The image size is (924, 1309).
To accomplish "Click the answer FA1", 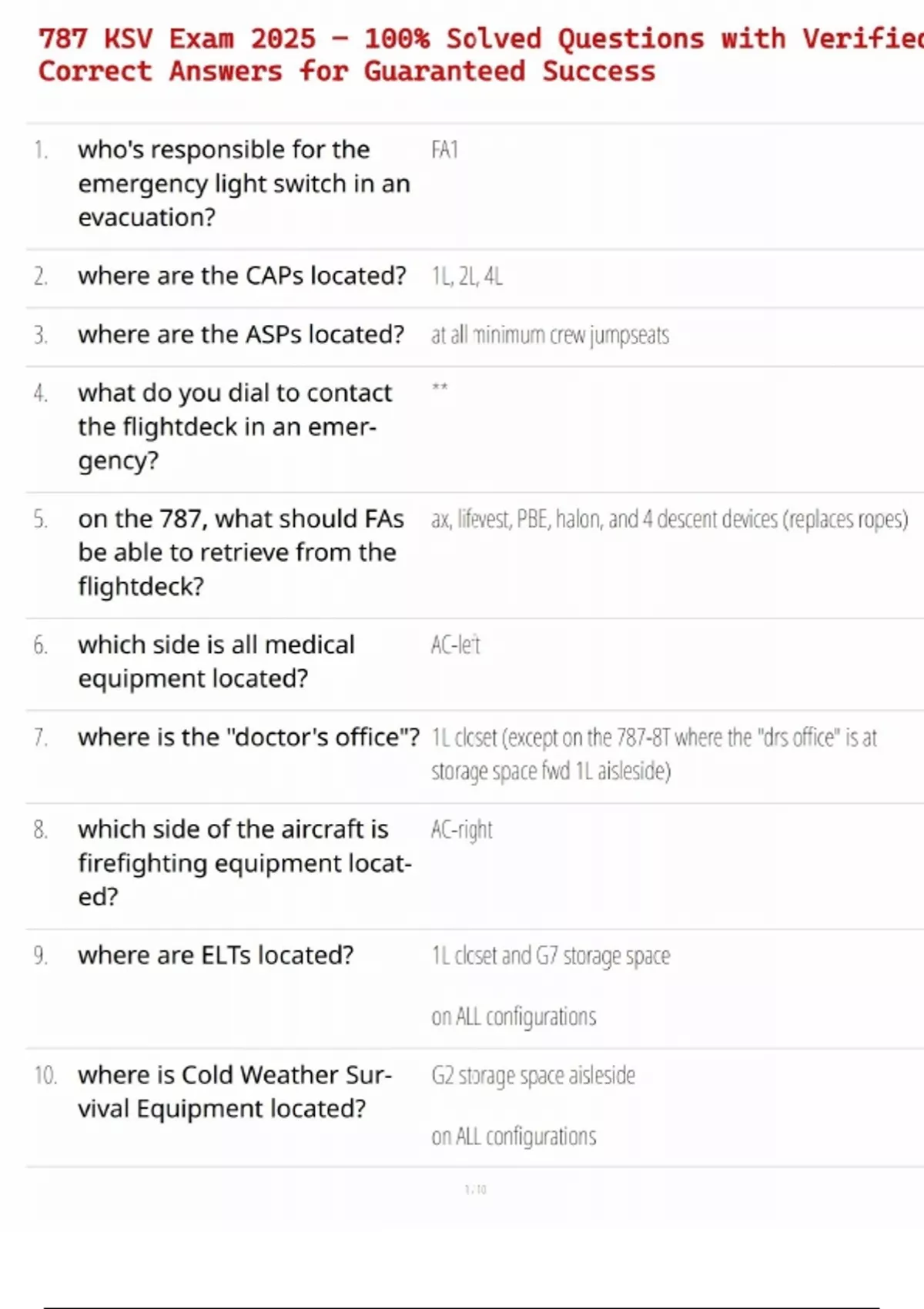I will tap(445, 149).
